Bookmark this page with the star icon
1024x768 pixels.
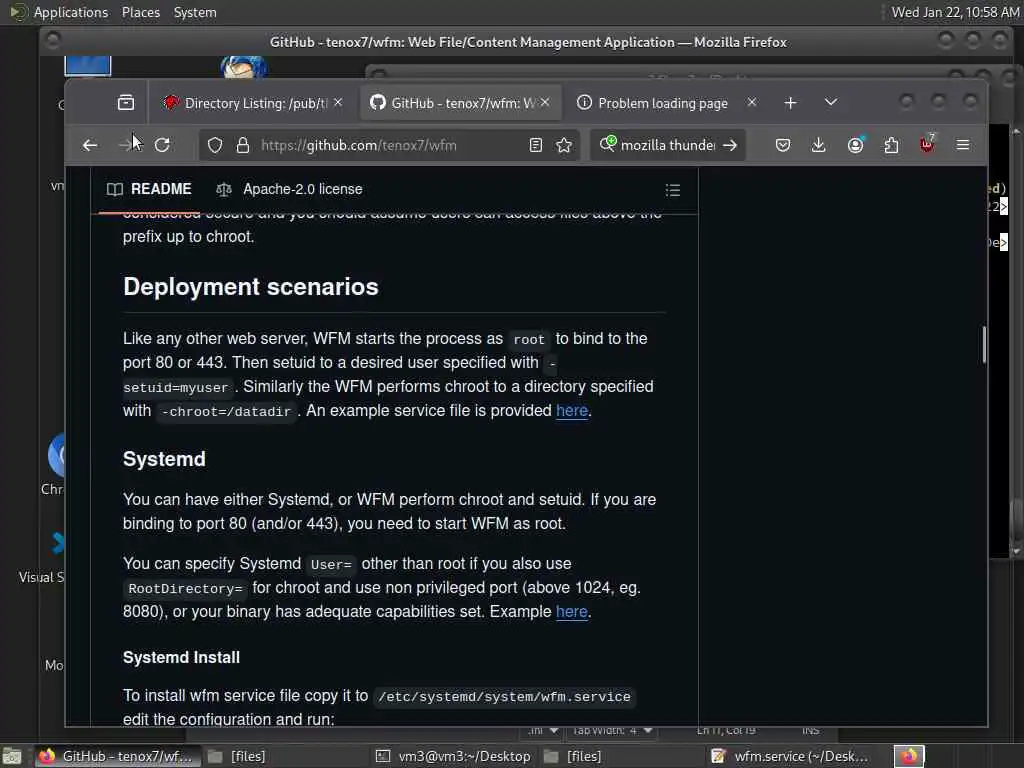[564, 145]
